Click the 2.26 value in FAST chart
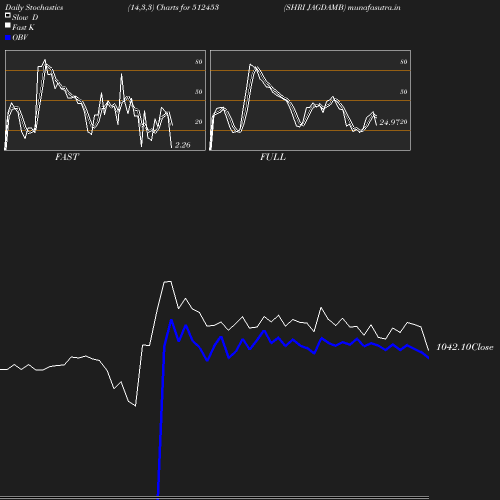 point(183,145)
